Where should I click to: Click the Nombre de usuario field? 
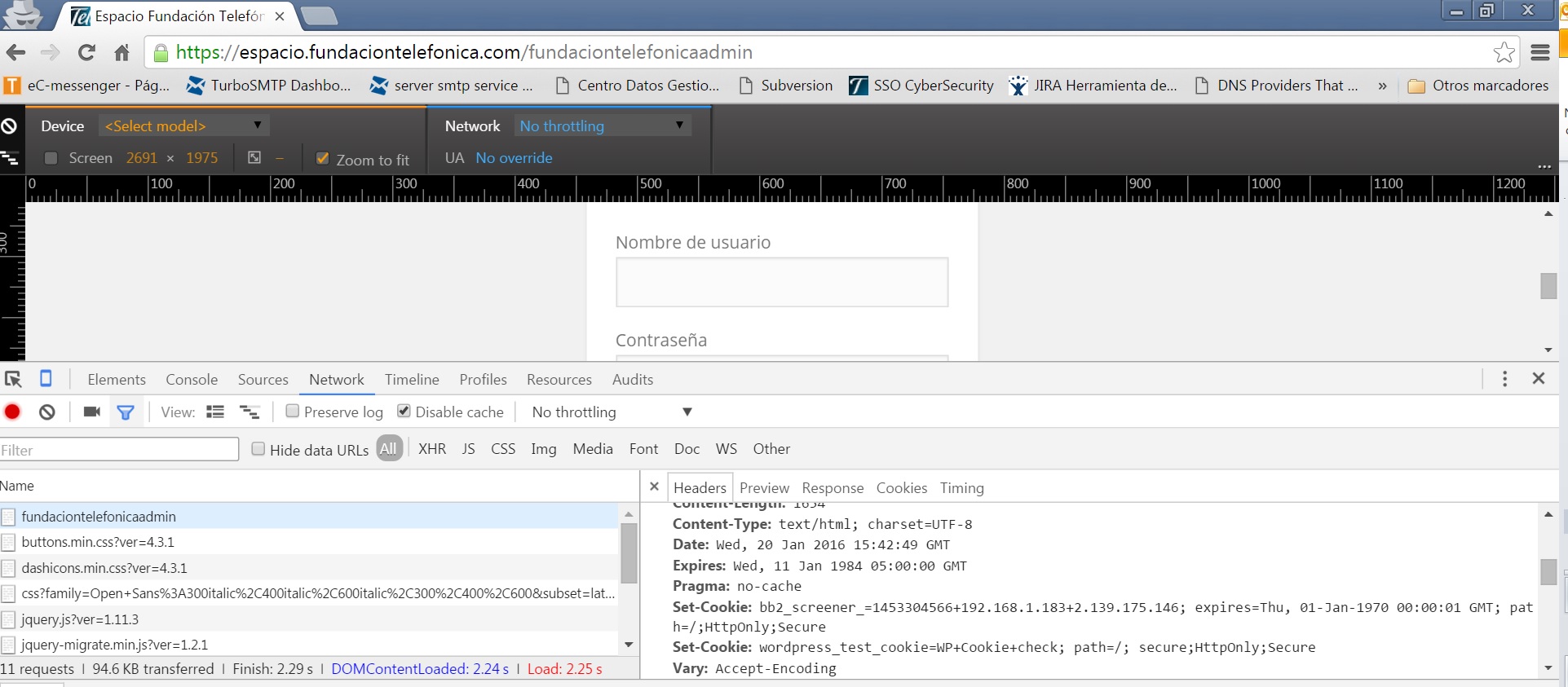point(782,282)
